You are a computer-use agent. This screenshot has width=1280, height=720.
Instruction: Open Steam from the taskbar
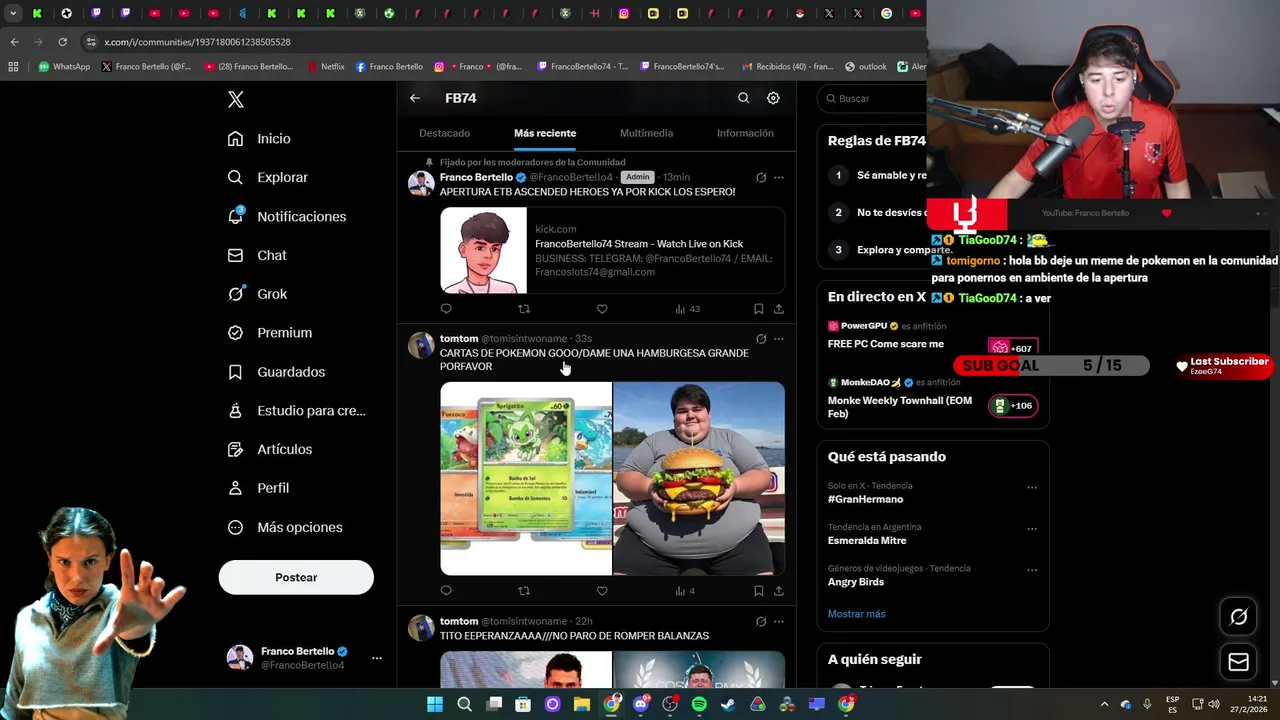[728, 705]
